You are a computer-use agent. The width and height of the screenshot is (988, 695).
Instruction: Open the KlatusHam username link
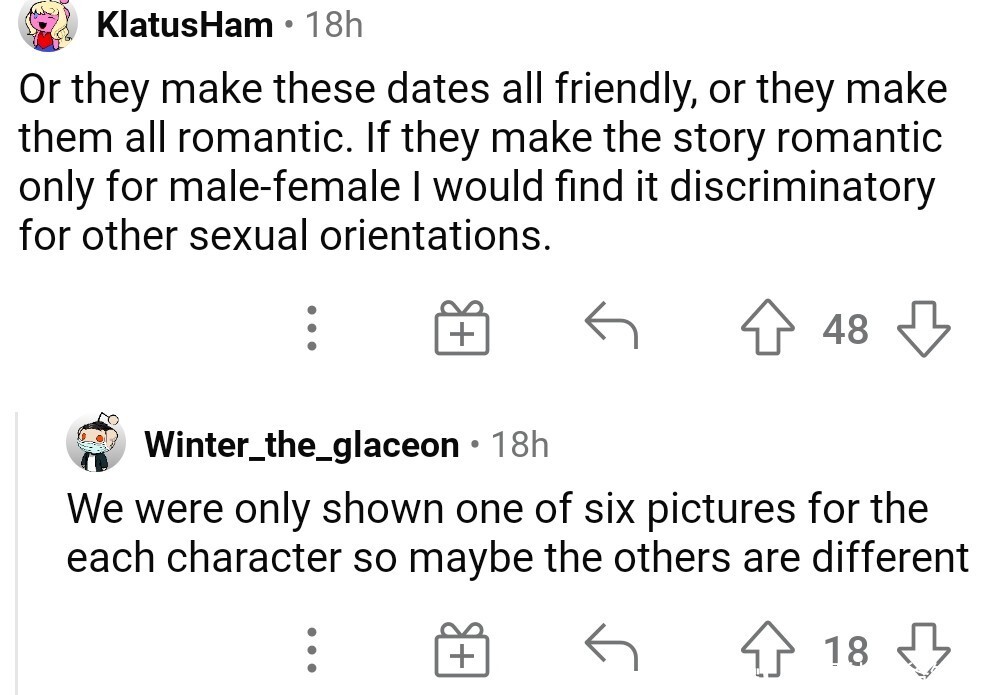coord(185,25)
